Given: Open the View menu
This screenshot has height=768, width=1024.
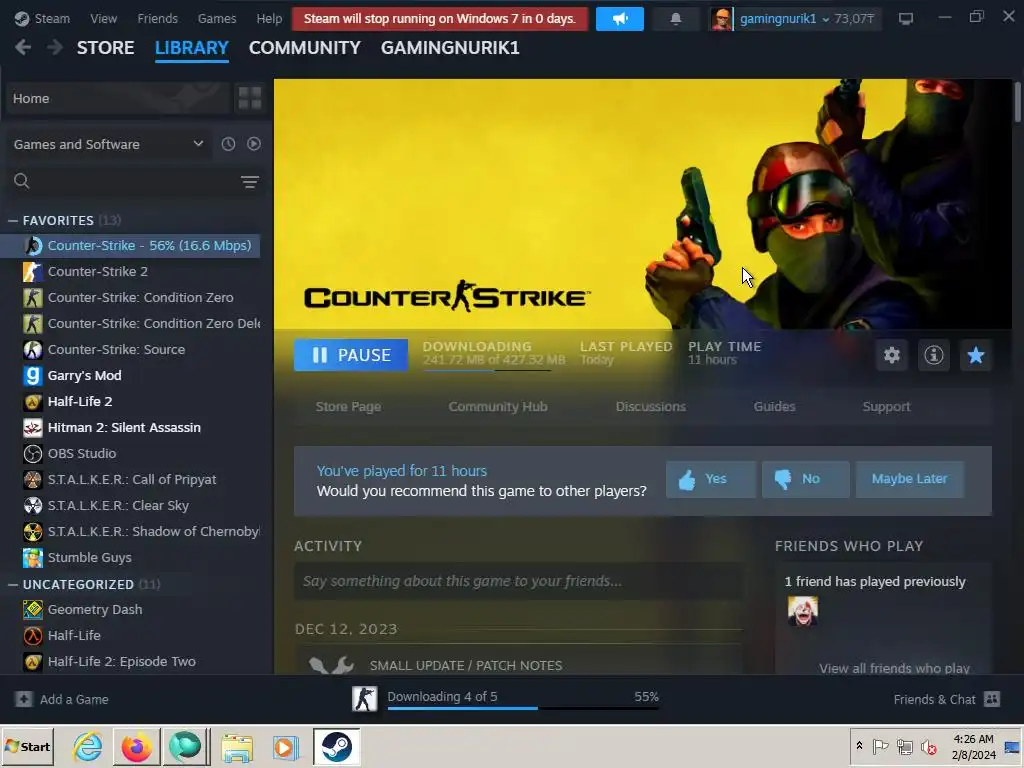Looking at the screenshot, I should (103, 19).
